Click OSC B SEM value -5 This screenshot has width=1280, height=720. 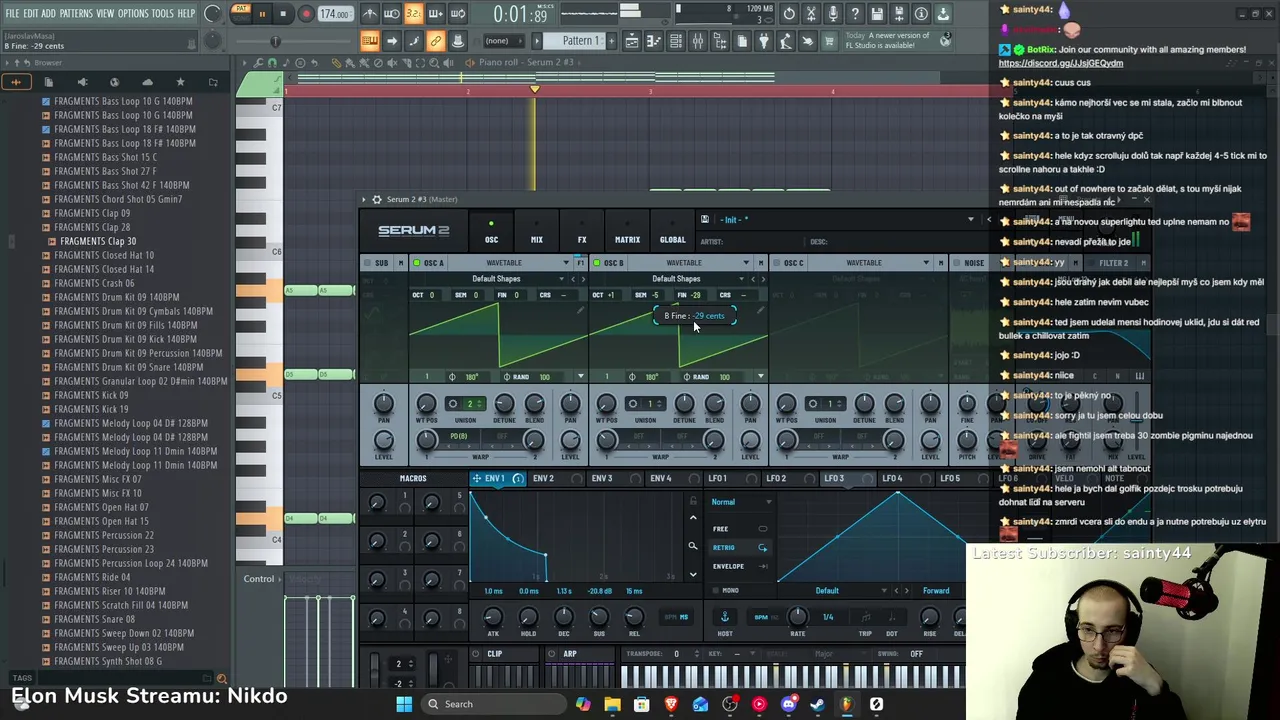tap(656, 295)
